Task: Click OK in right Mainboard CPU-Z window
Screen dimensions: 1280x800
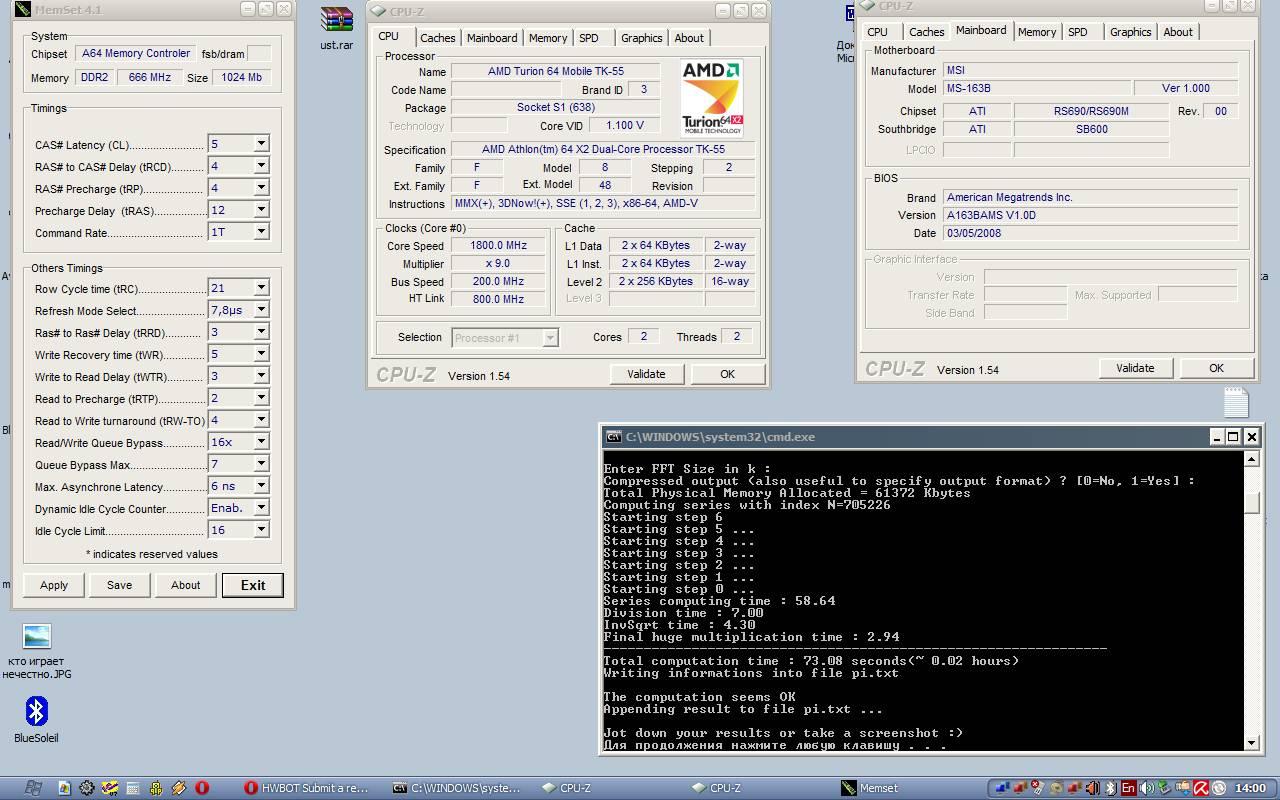Action: [1216, 368]
